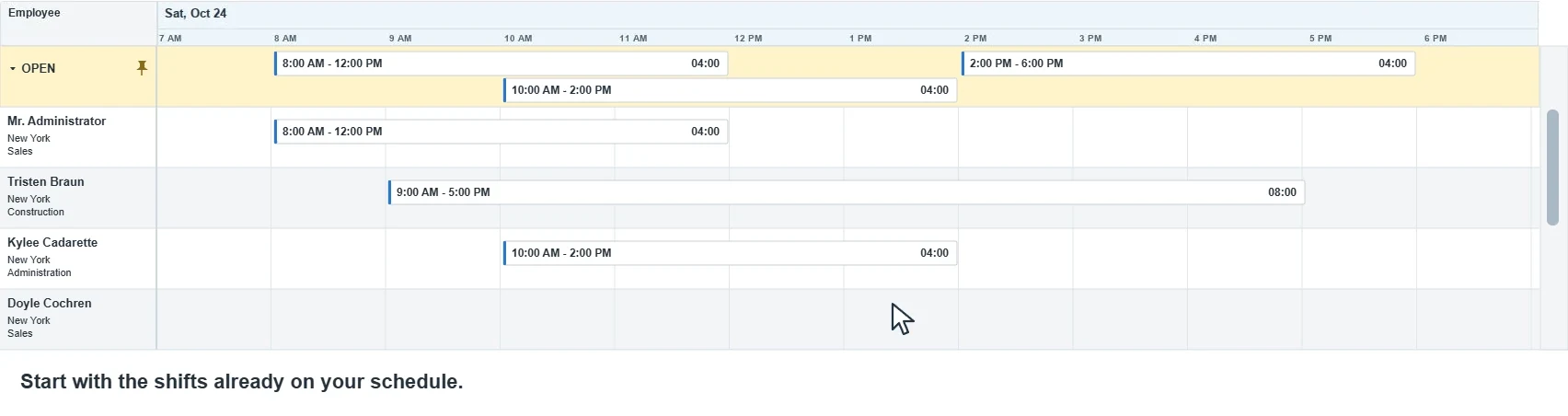This screenshot has width=1568, height=416.
Task: Click Administration department under Kylee Cadarette
Action: pyautogui.click(x=40, y=273)
